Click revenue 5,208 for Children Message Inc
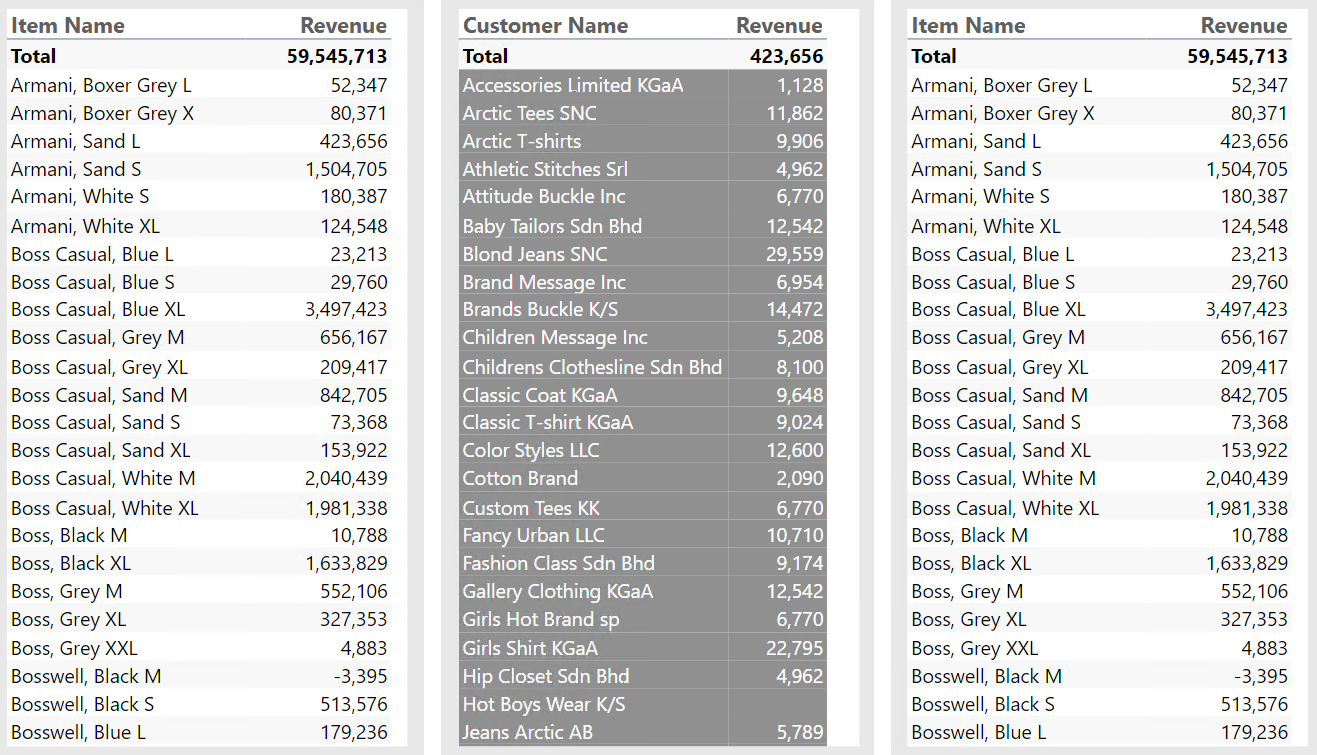 [x=800, y=337]
